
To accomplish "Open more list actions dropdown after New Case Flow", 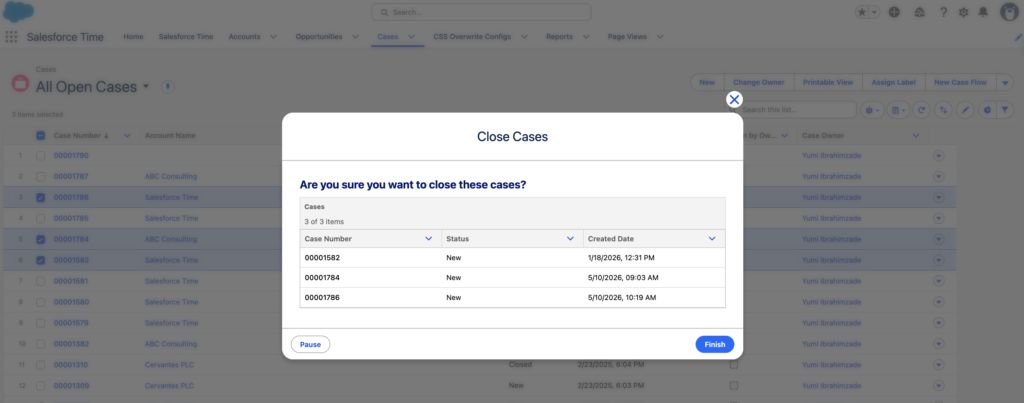I will [1006, 82].
